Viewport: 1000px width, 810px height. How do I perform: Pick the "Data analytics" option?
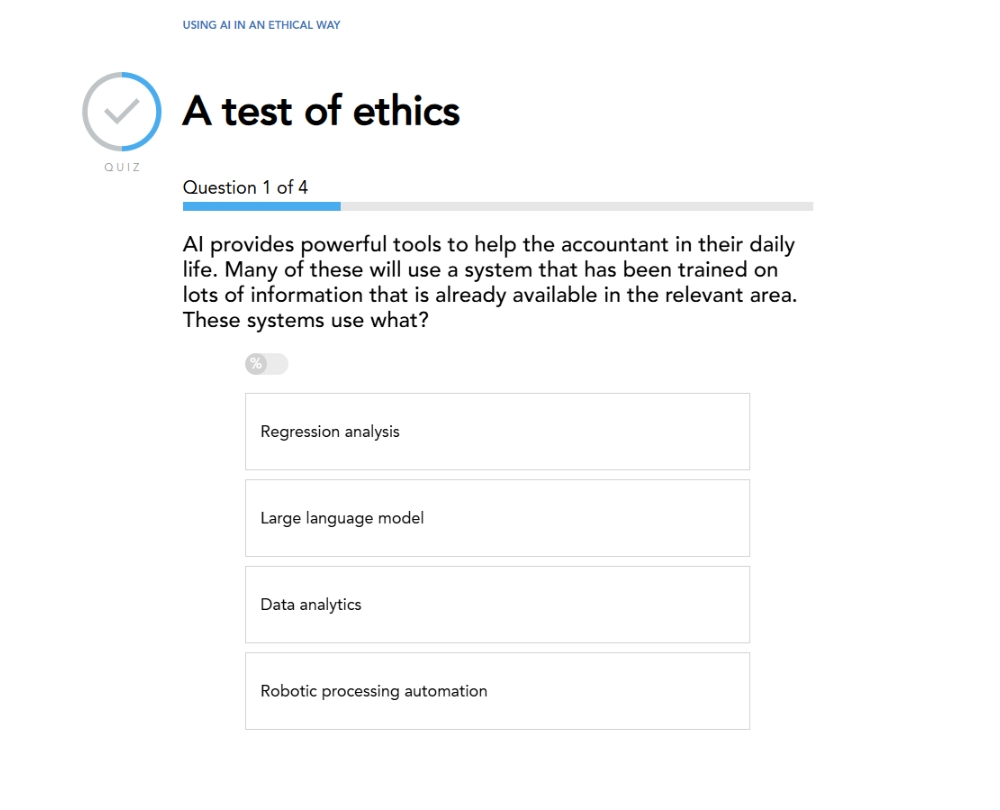(497, 605)
